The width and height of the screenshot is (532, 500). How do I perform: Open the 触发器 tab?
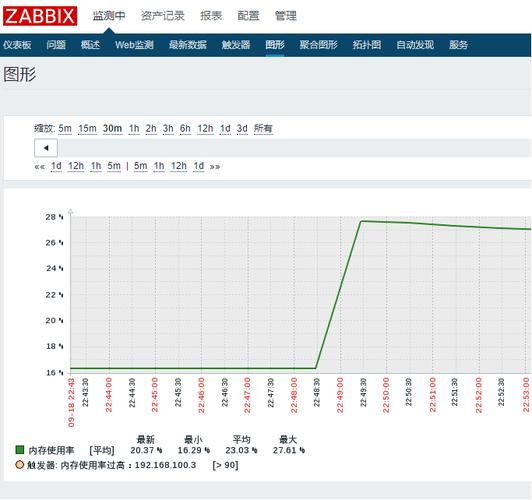[x=236, y=45]
